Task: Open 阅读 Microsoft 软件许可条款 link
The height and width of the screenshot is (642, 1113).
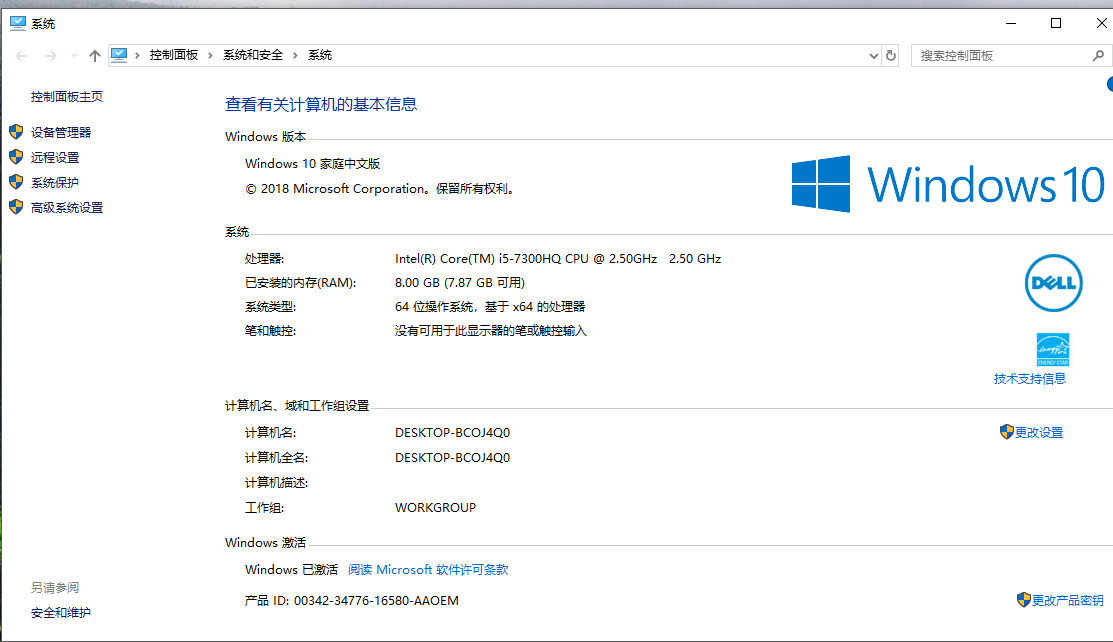Action: [x=428, y=570]
